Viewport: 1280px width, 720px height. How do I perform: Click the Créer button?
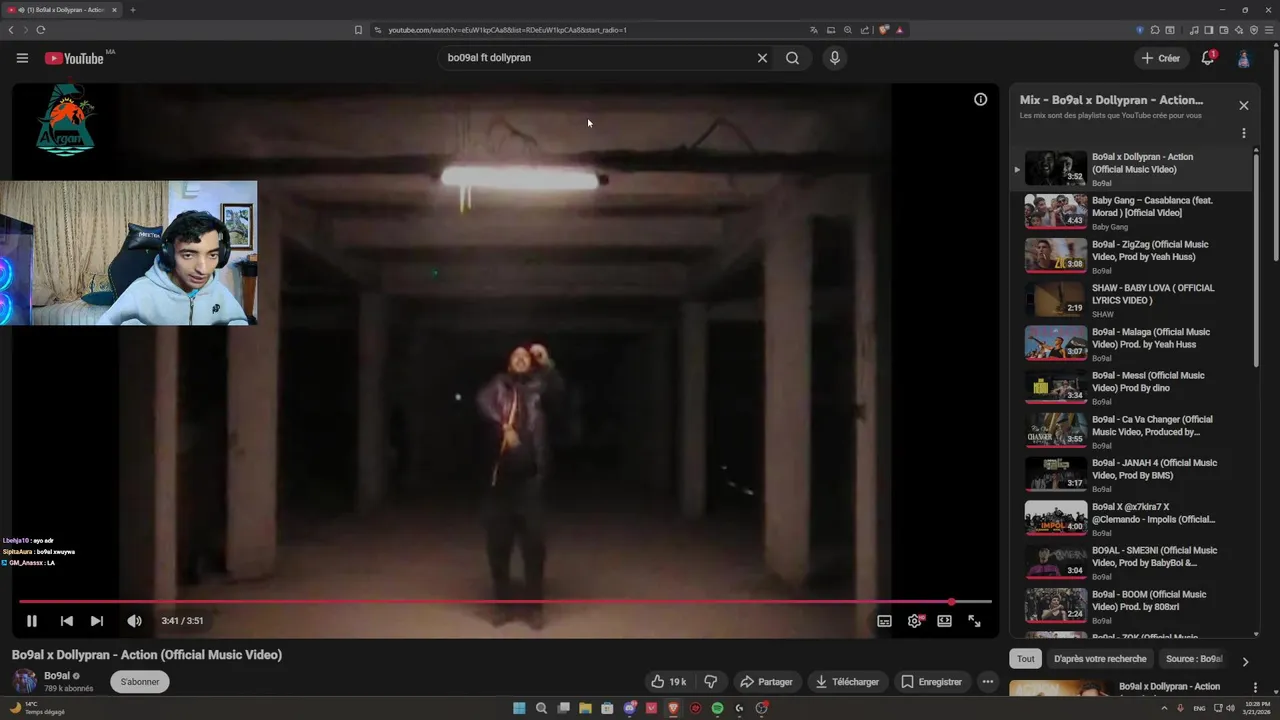coord(1161,58)
